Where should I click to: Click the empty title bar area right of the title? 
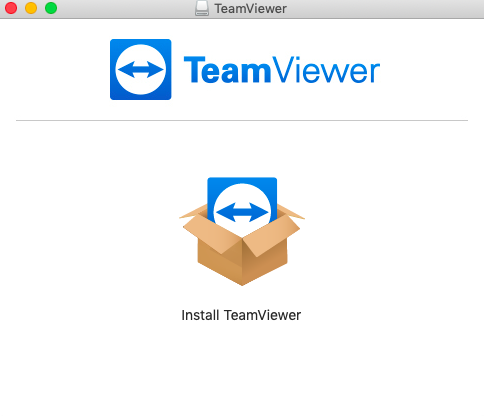tap(383, 9)
